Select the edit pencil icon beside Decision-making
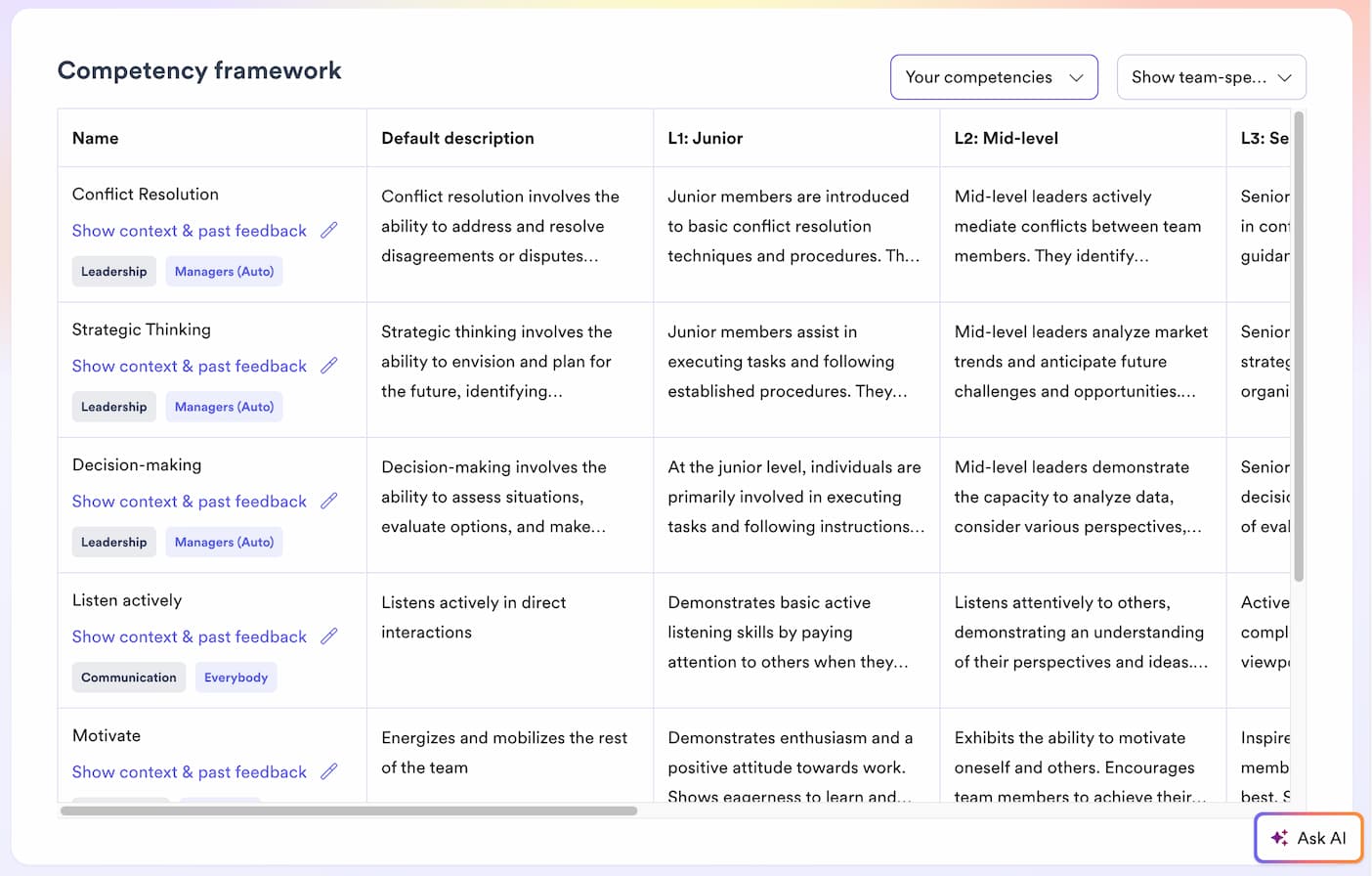This screenshot has width=1372, height=876. pyautogui.click(x=328, y=501)
